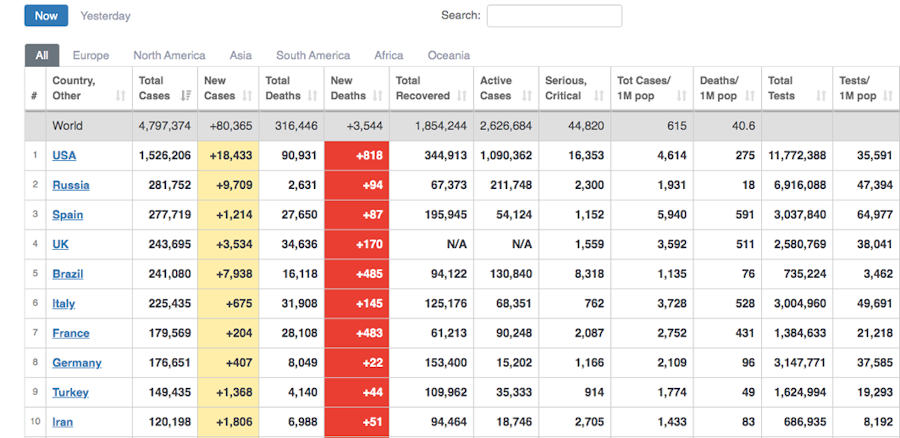Switch to the Asia tab

coord(240,56)
